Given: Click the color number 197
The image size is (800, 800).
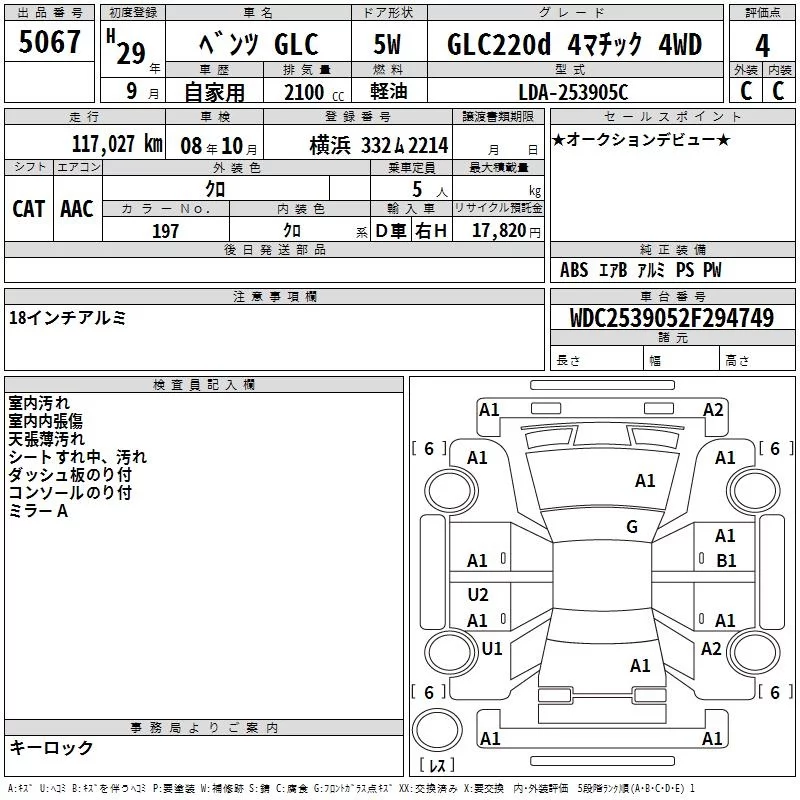Looking at the screenshot, I should coord(166,231).
